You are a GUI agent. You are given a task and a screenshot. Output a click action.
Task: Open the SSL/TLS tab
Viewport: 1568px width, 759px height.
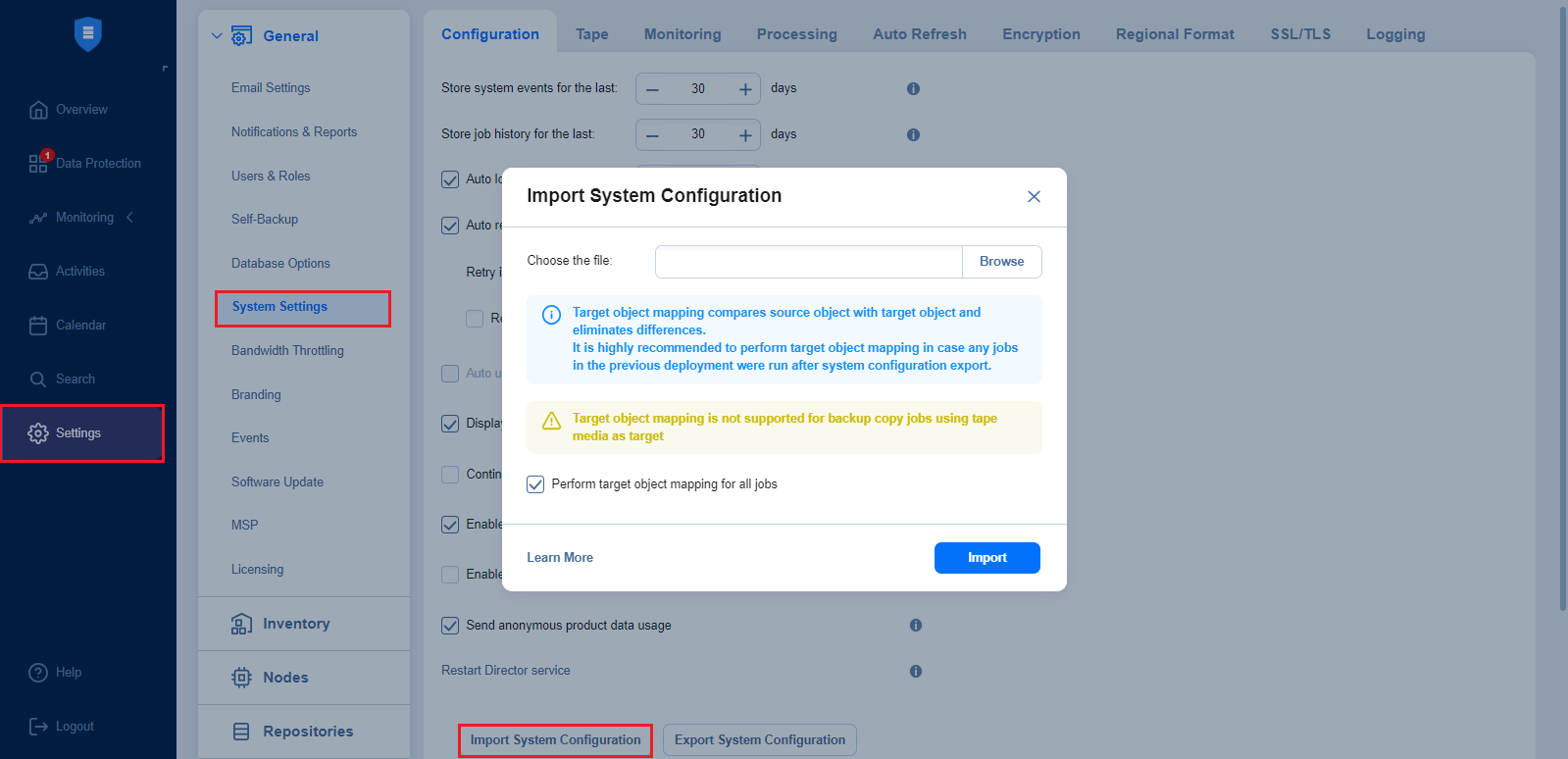pyautogui.click(x=1300, y=34)
